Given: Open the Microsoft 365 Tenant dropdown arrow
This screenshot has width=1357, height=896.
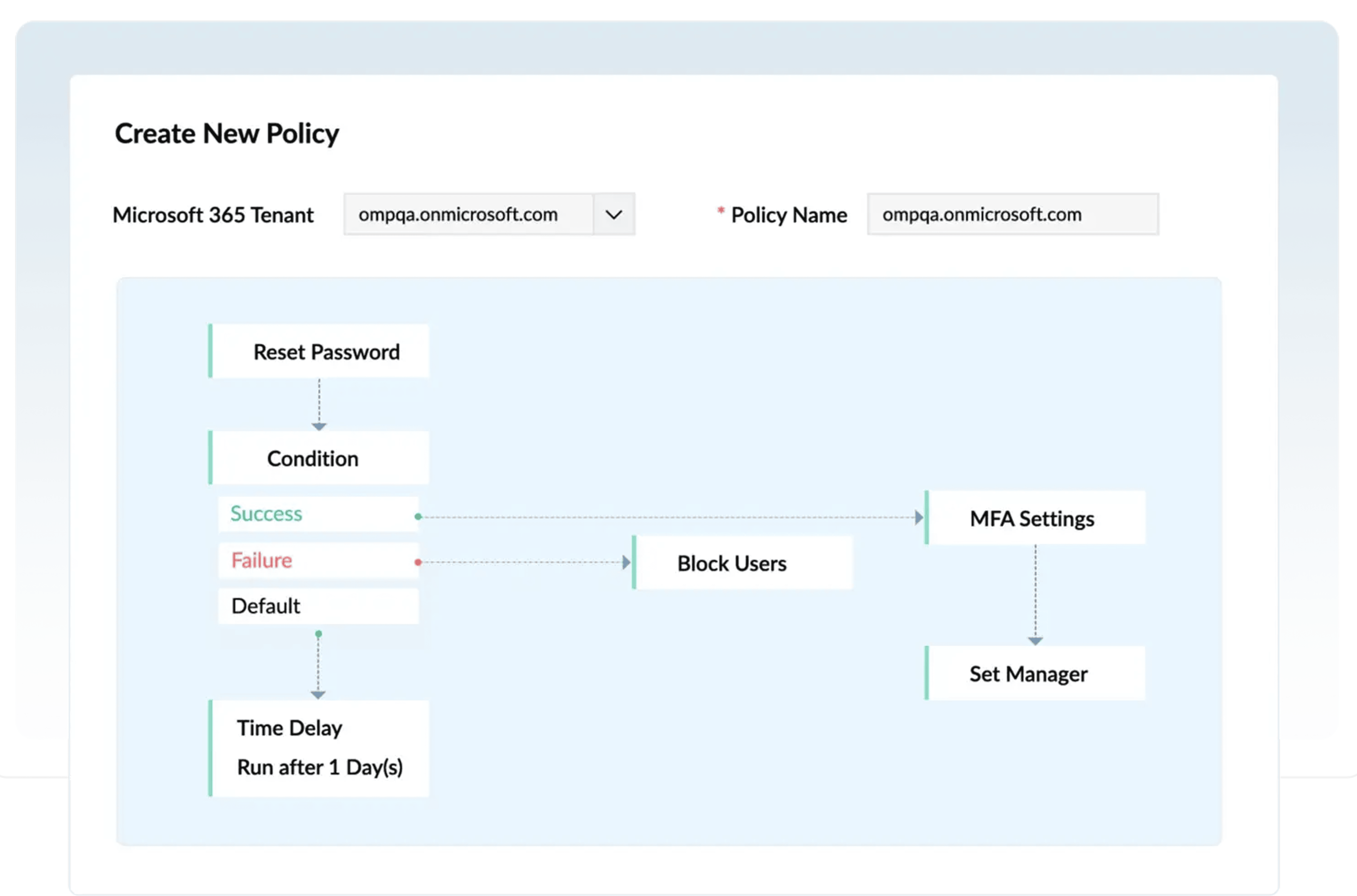Looking at the screenshot, I should tap(614, 214).
